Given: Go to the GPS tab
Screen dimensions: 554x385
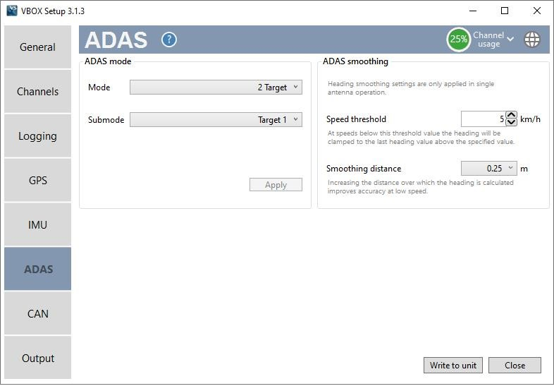Looking at the screenshot, I should tap(37, 180).
